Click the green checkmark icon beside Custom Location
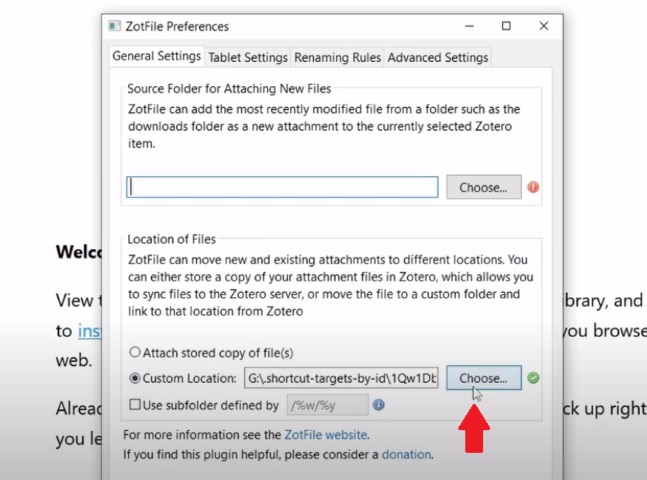This screenshot has height=480, width=647. [x=533, y=378]
